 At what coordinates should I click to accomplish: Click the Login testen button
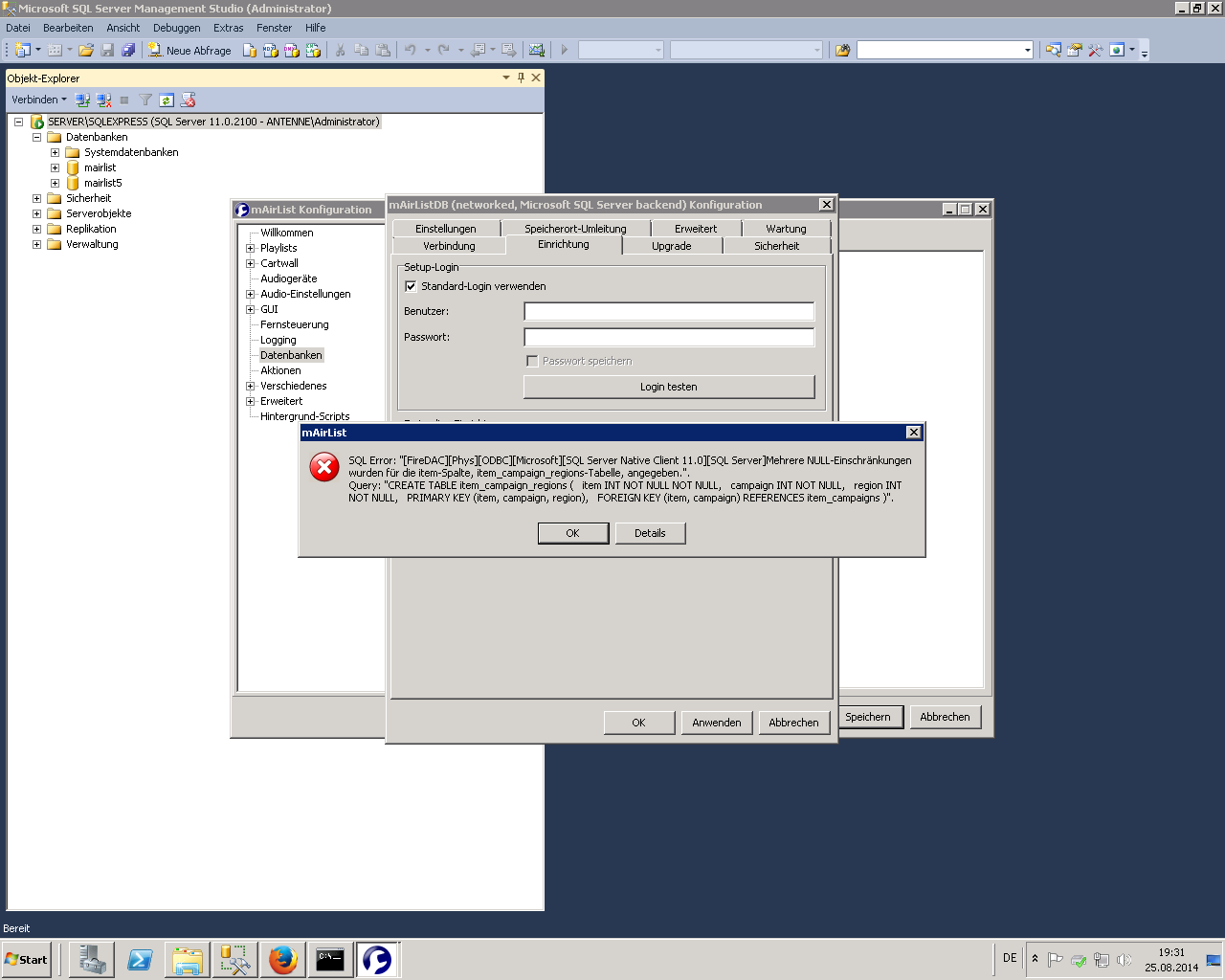tap(669, 387)
